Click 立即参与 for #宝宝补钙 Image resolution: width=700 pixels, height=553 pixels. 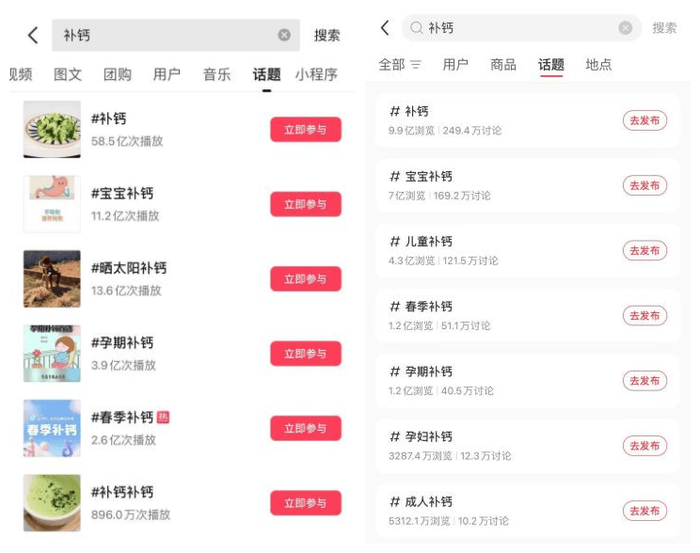(x=306, y=204)
